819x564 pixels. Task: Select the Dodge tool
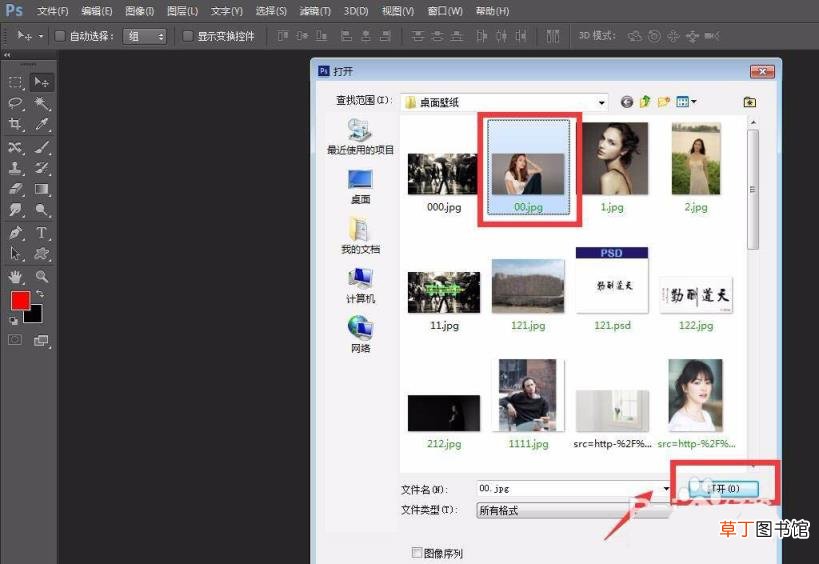tap(41, 210)
